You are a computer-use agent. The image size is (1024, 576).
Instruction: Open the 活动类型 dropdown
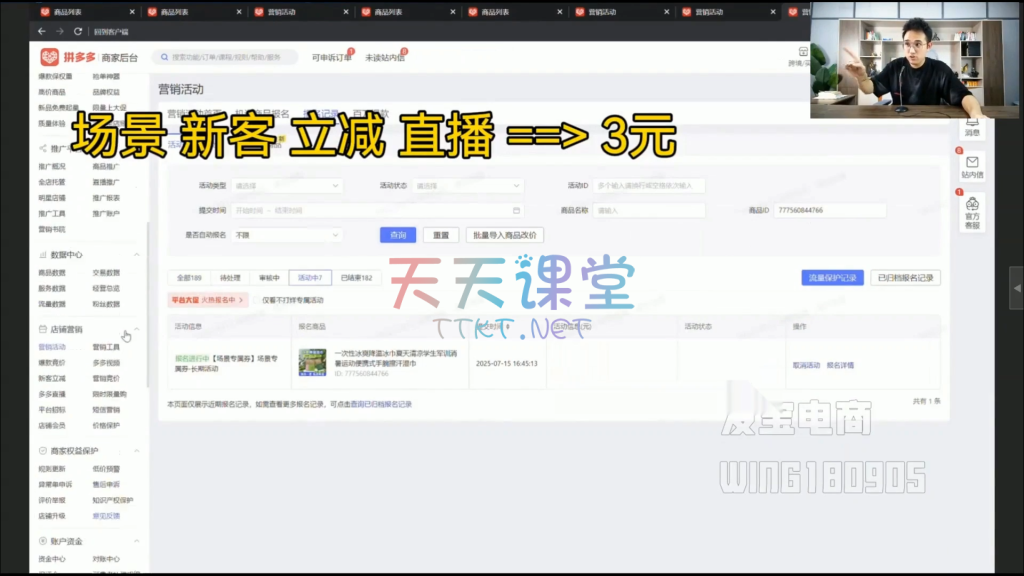pyautogui.click(x=287, y=186)
